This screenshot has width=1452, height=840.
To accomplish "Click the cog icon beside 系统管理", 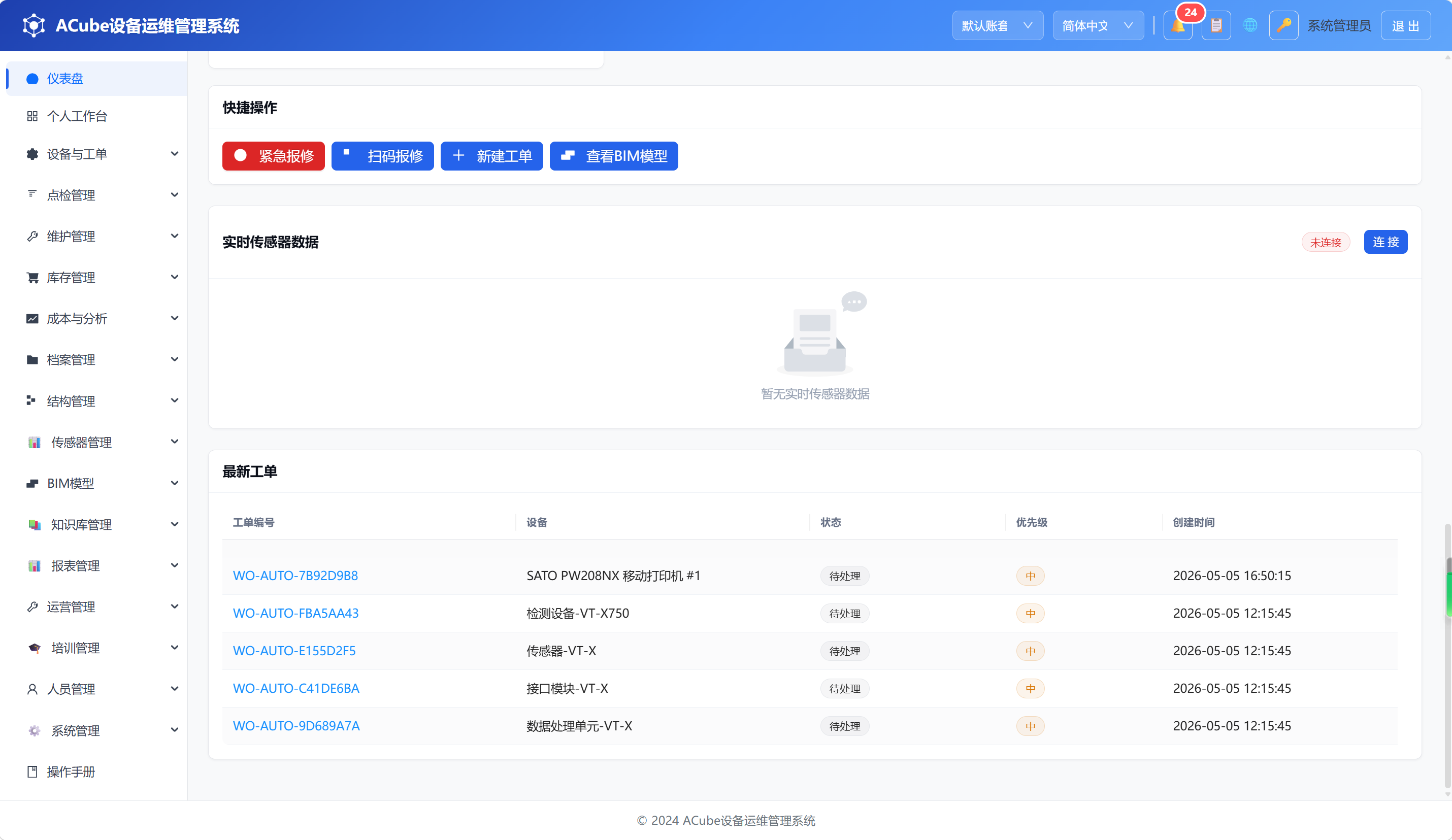I will pos(34,730).
